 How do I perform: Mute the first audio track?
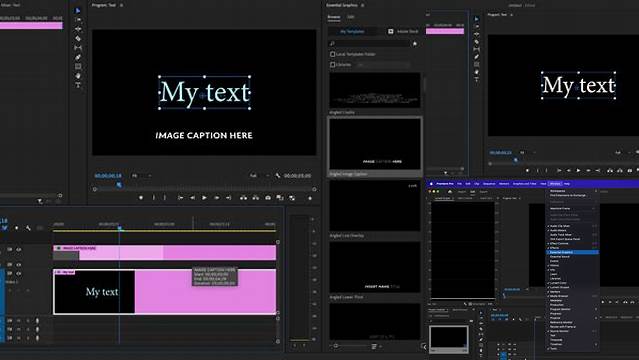(18, 321)
